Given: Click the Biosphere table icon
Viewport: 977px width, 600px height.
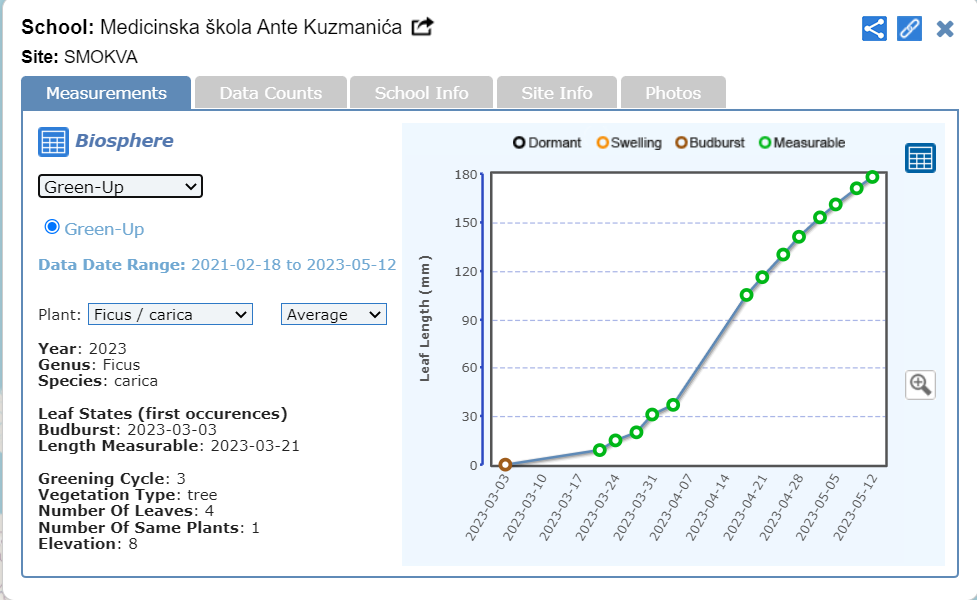Looking at the screenshot, I should [53, 142].
